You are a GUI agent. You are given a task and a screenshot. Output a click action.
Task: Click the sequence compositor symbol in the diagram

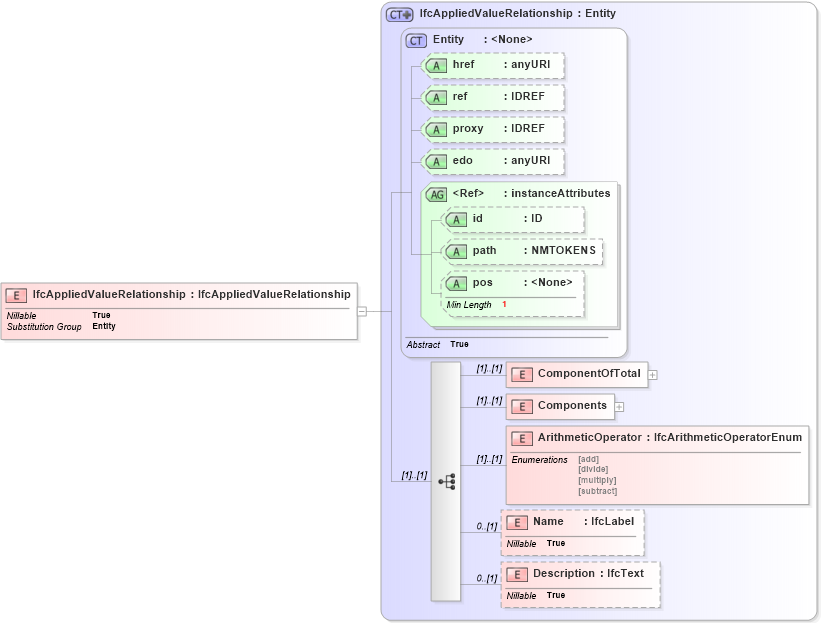click(x=447, y=482)
